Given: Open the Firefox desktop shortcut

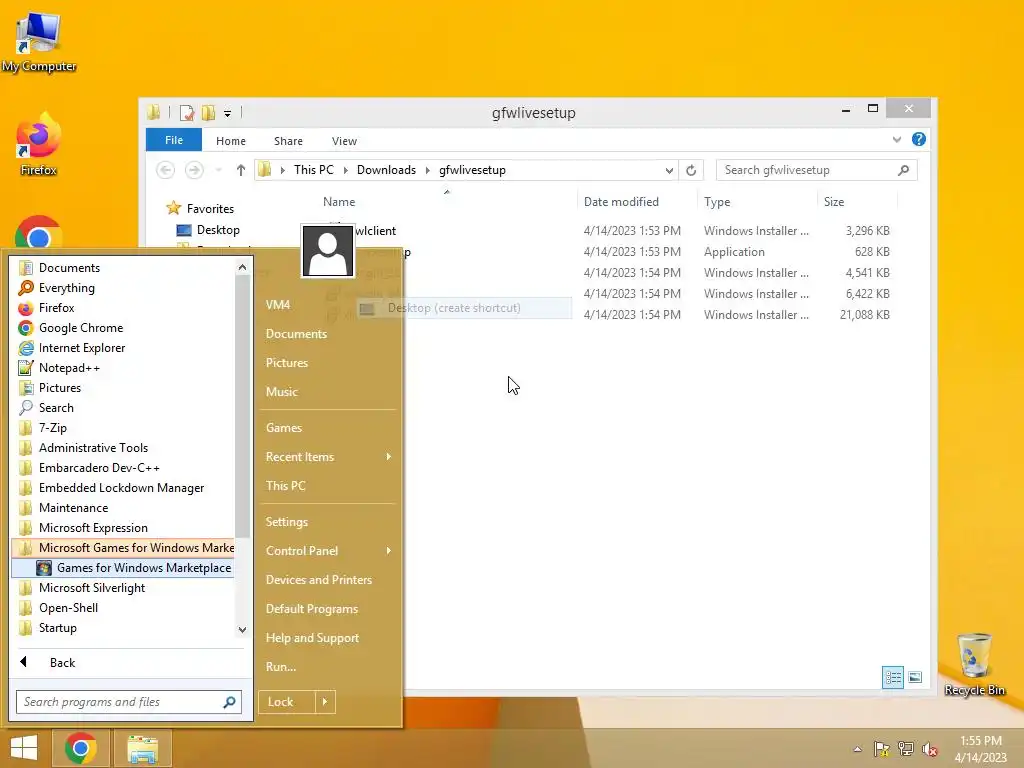Looking at the screenshot, I should pyautogui.click(x=39, y=144).
